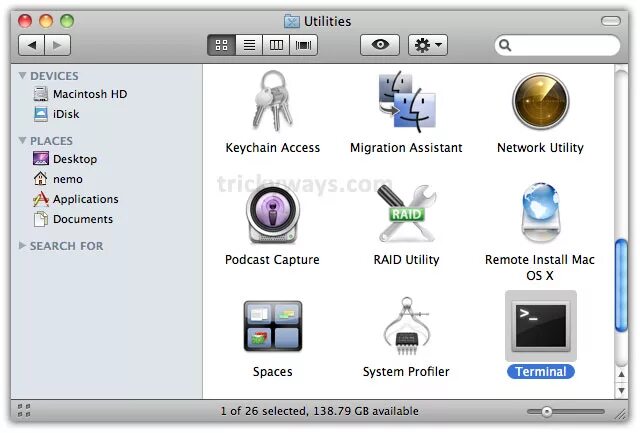
Task: Go back with the left arrow button
Action: tap(31, 45)
